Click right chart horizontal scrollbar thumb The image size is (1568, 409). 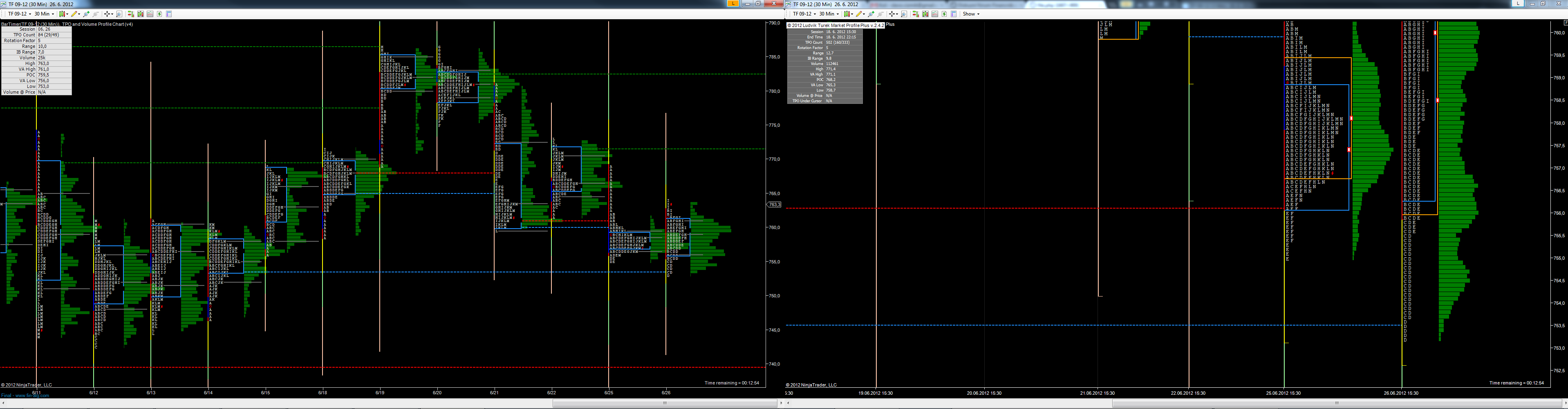coord(1337,402)
